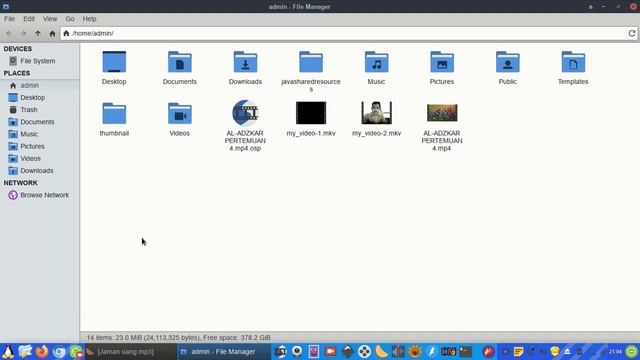This screenshot has height=360, width=640.
Task: Launch Firefox from the taskbar
Action: (x=42, y=351)
